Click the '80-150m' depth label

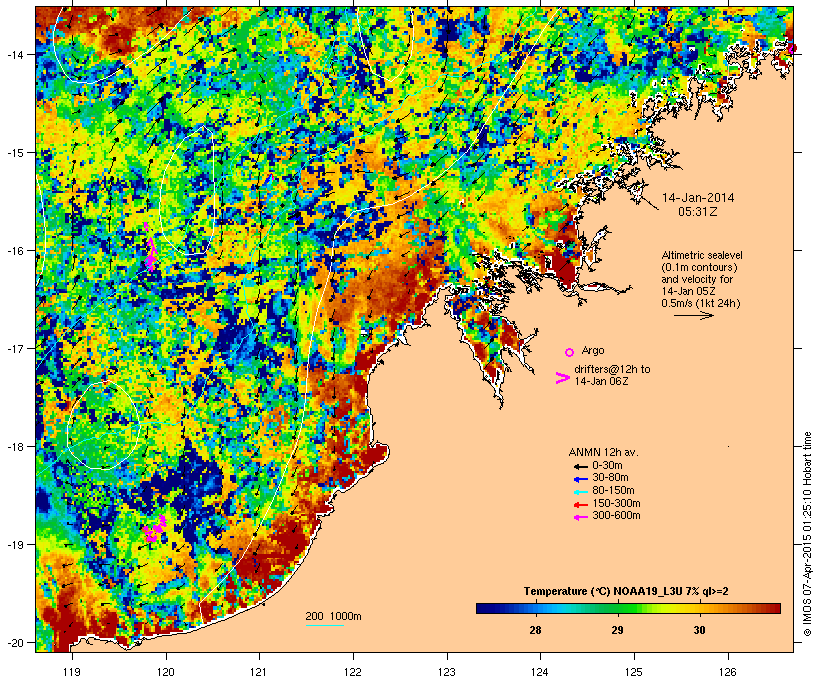point(613,491)
